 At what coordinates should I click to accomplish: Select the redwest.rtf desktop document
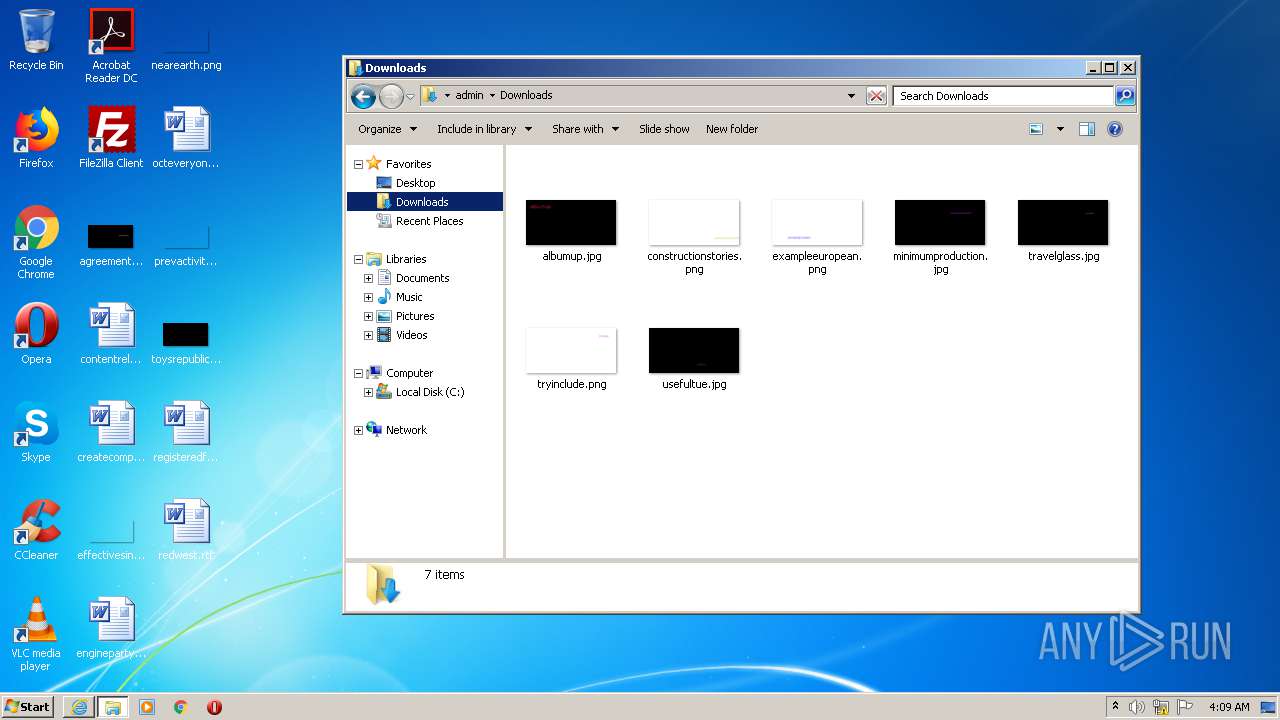pyautogui.click(x=186, y=530)
